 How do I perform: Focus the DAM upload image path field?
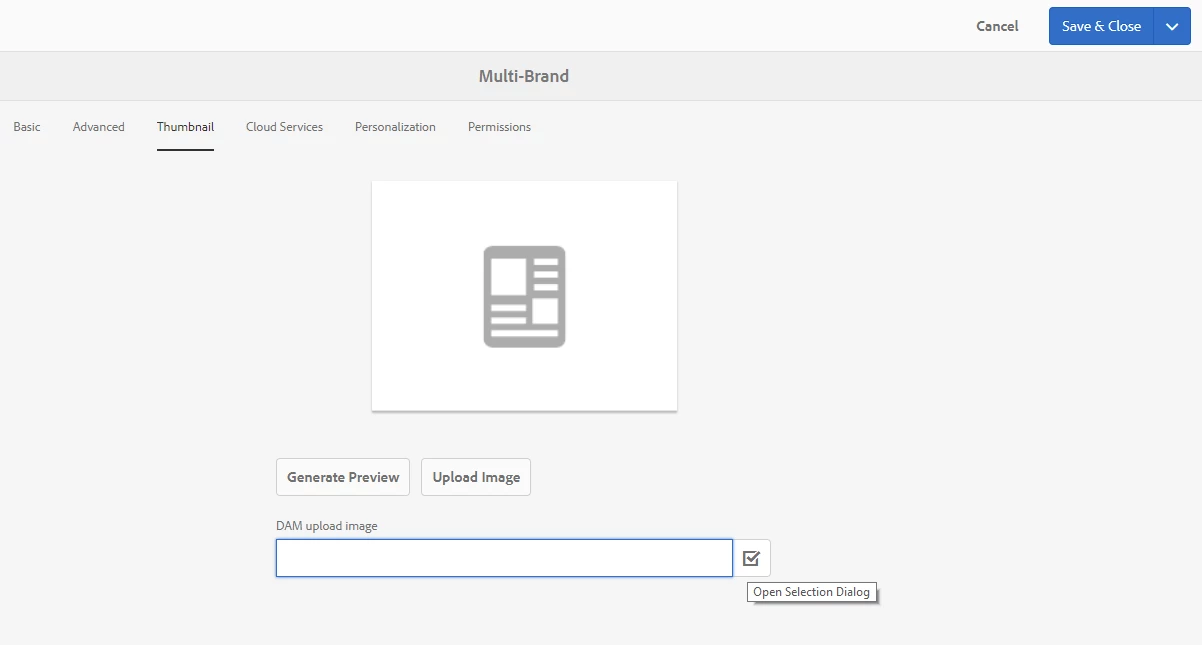coord(504,558)
